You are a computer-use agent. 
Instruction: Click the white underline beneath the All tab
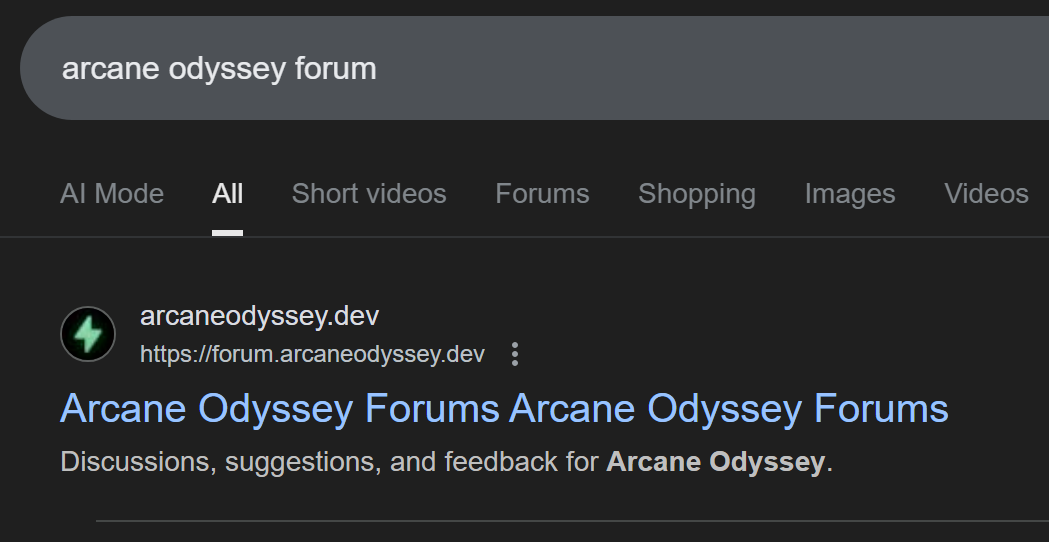227,232
